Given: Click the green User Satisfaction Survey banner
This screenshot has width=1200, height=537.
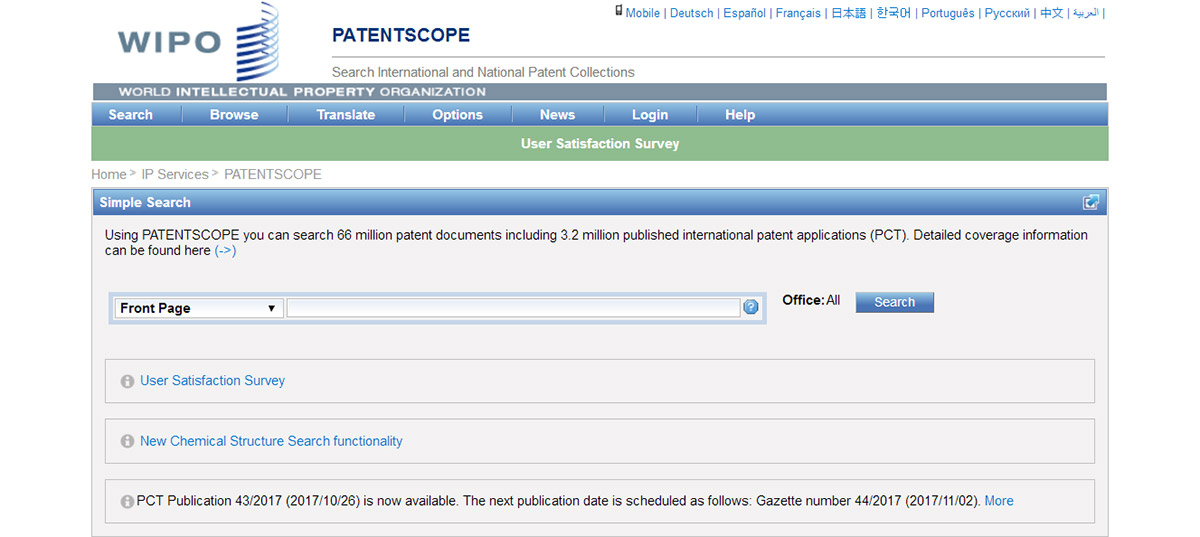Looking at the screenshot, I should tap(600, 144).
